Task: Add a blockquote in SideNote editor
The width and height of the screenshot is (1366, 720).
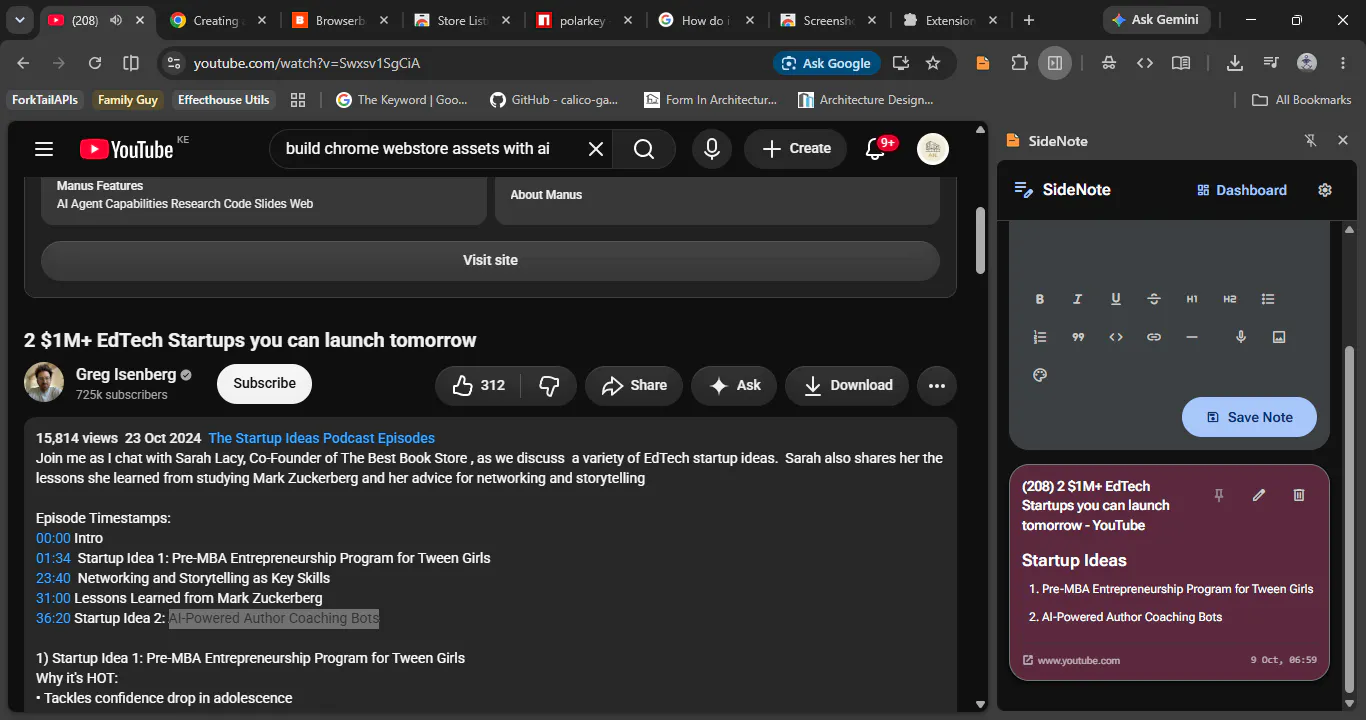Action: point(1078,337)
